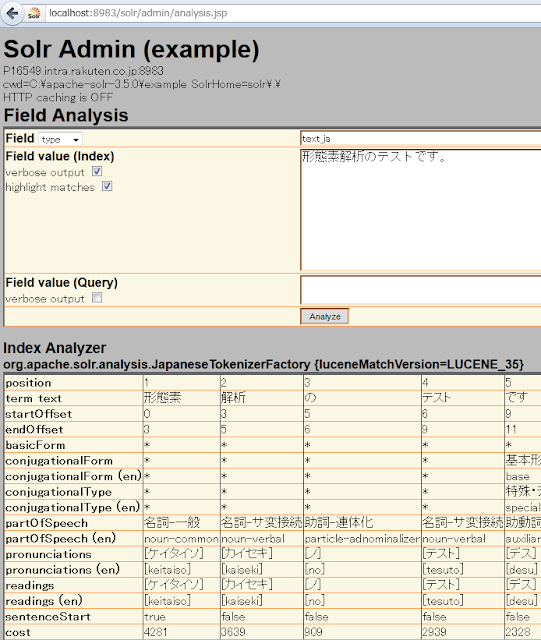This screenshot has height=640, width=541.
Task: Click the endOffset row label
Action: [x=34, y=429]
